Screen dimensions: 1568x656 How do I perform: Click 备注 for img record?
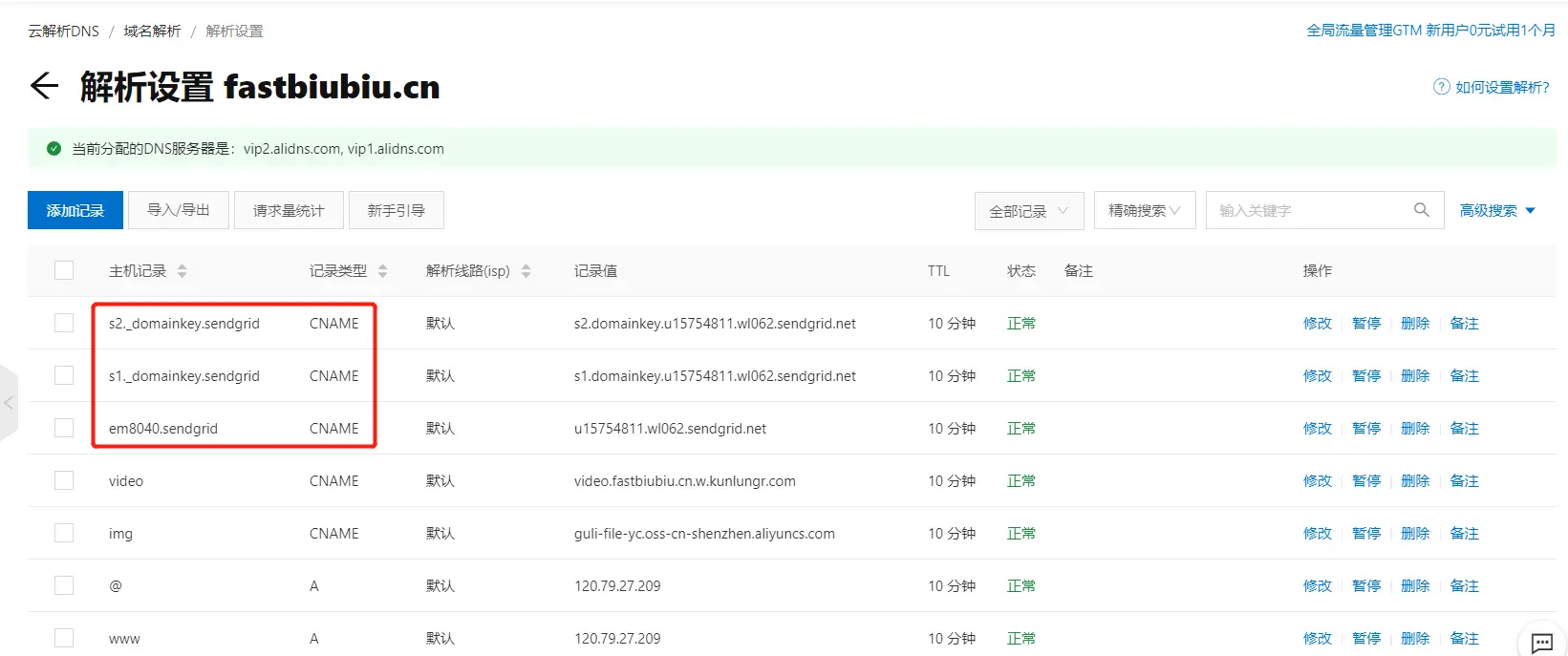coord(1464,534)
